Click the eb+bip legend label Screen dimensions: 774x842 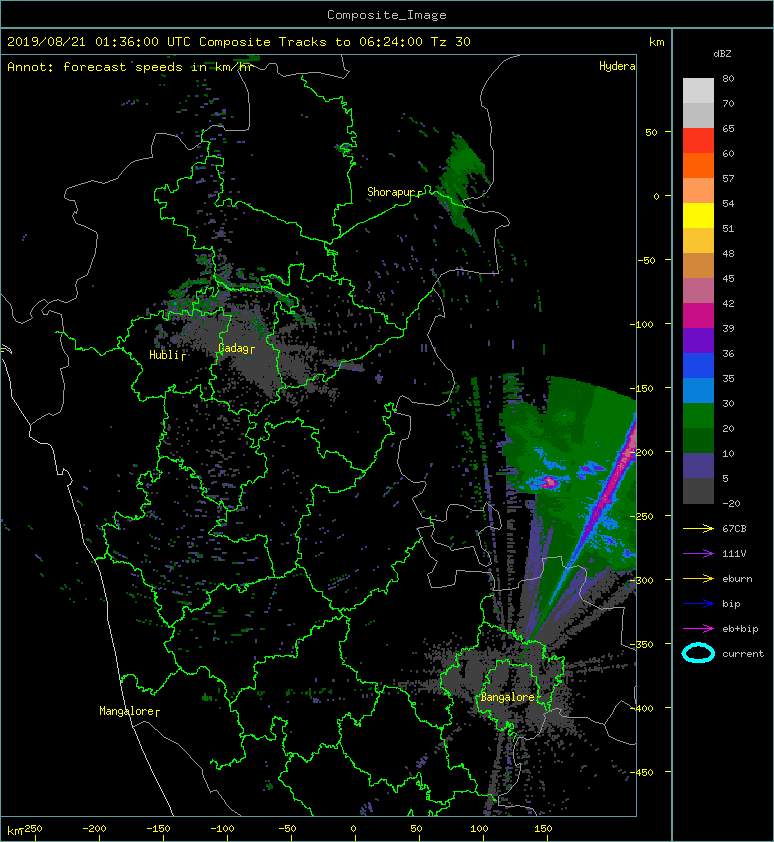[740, 629]
